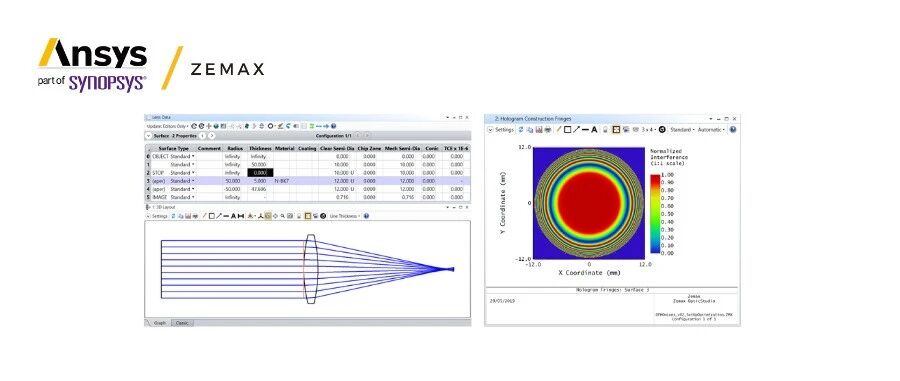Copy the Hologram Fringes plot

tap(530, 130)
